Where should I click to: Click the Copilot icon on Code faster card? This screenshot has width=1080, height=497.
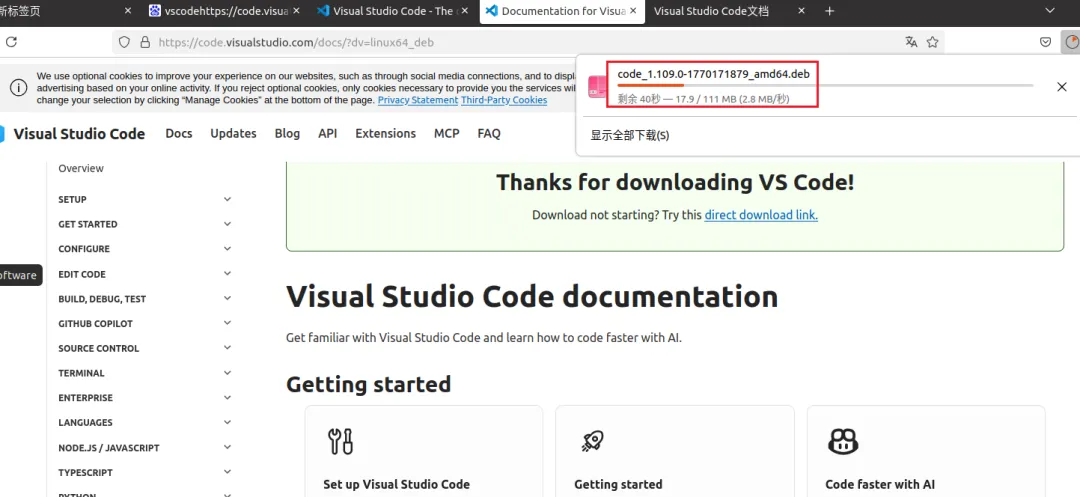click(843, 441)
